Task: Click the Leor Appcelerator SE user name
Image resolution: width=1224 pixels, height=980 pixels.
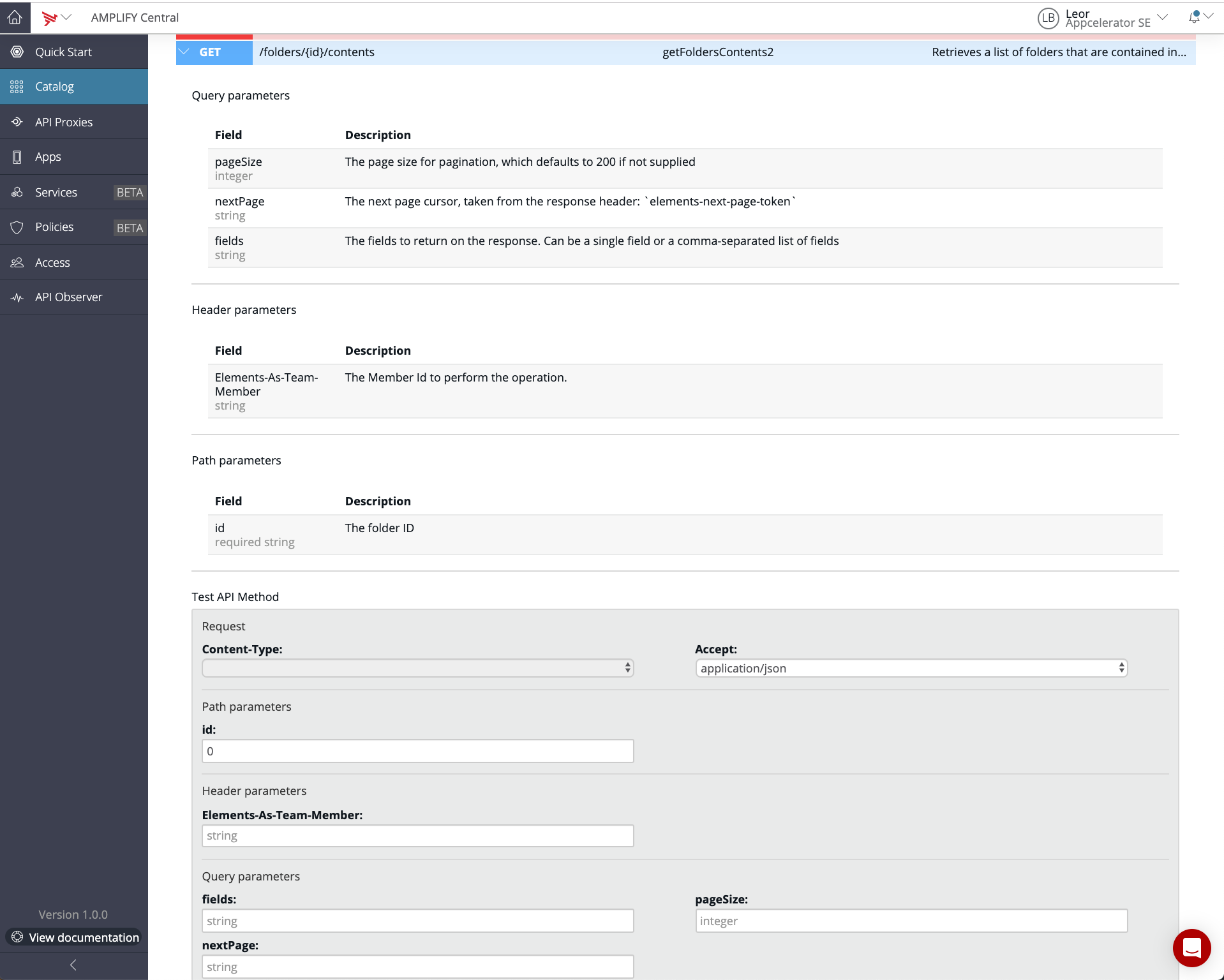Action: point(1108,18)
